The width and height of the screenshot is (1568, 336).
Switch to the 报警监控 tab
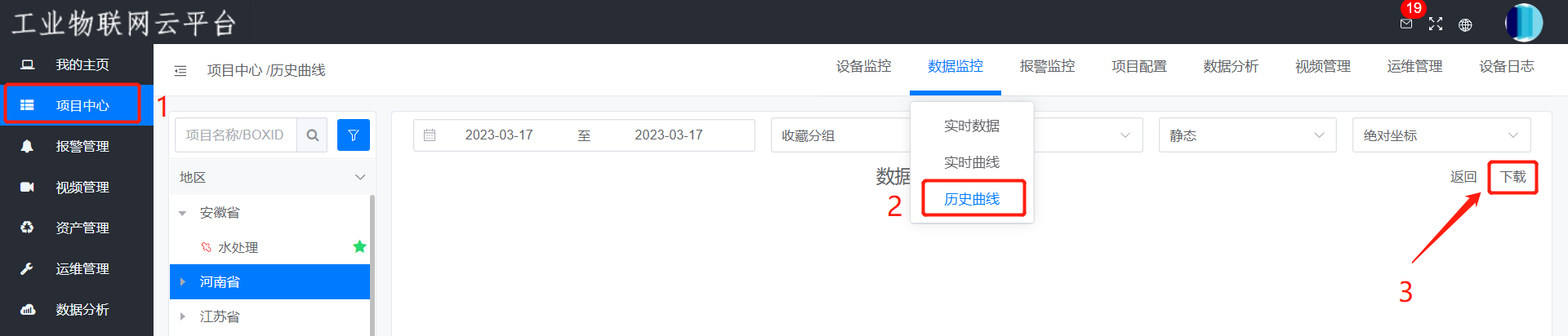click(1047, 66)
